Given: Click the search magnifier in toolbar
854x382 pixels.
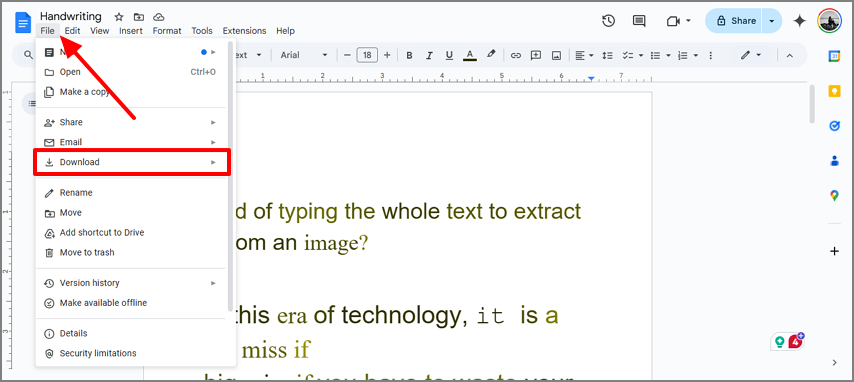Looking at the screenshot, I should coord(28,55).
